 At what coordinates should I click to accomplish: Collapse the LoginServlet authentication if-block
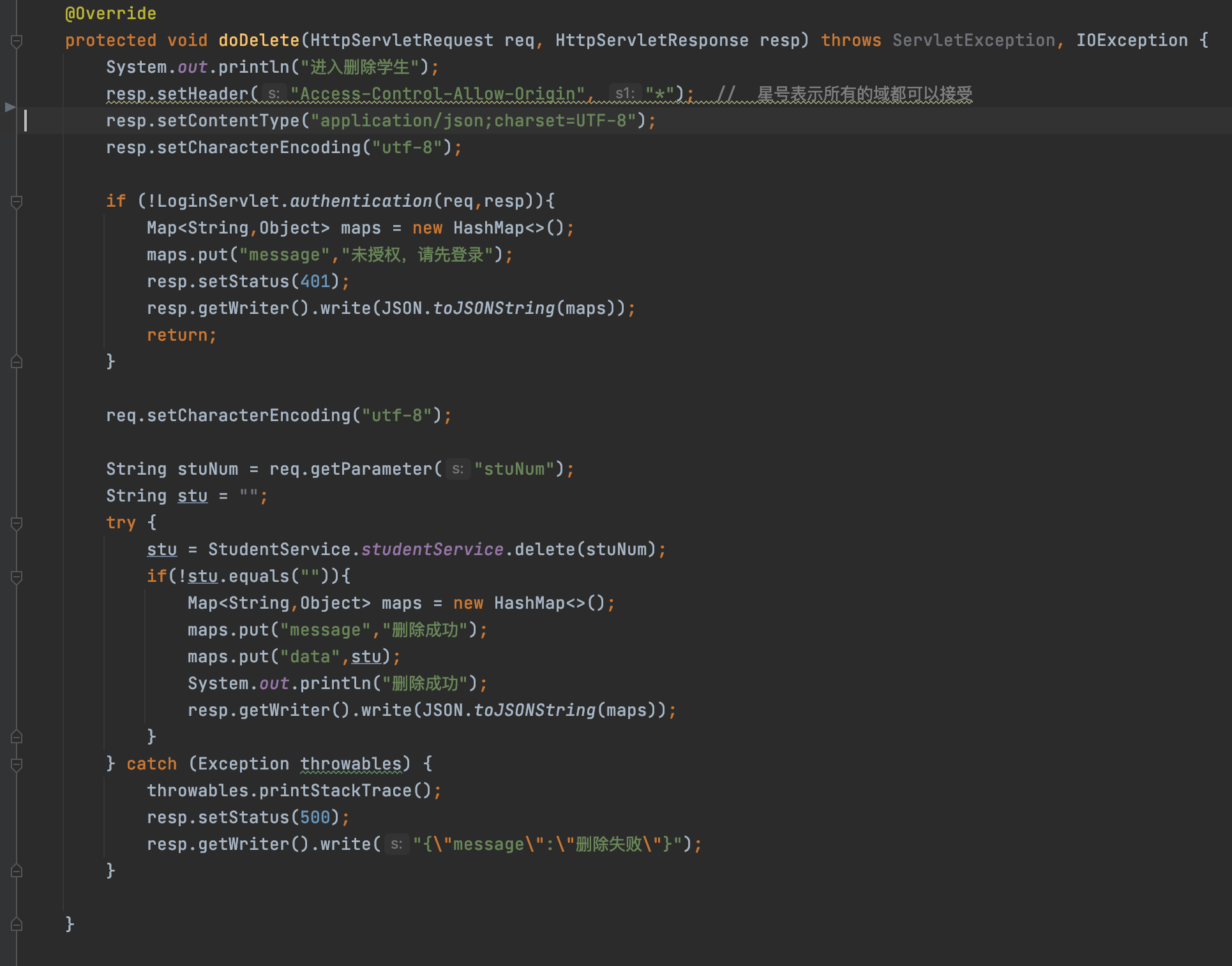click(17, 202)
